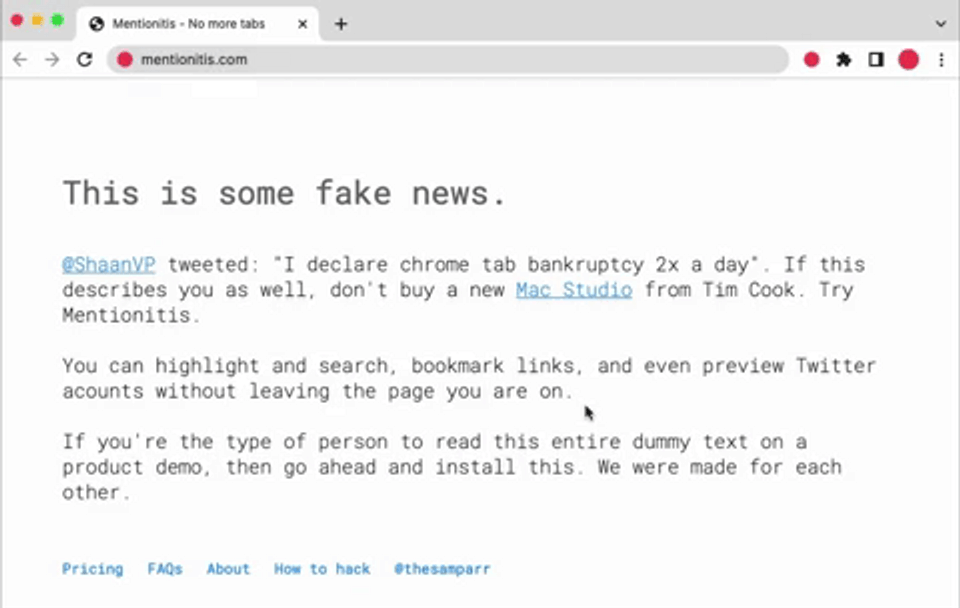Image resolution: width=960 pixels, height=608 pixels.
Task: Open the About footer link
Action: (x=228, y=569)
